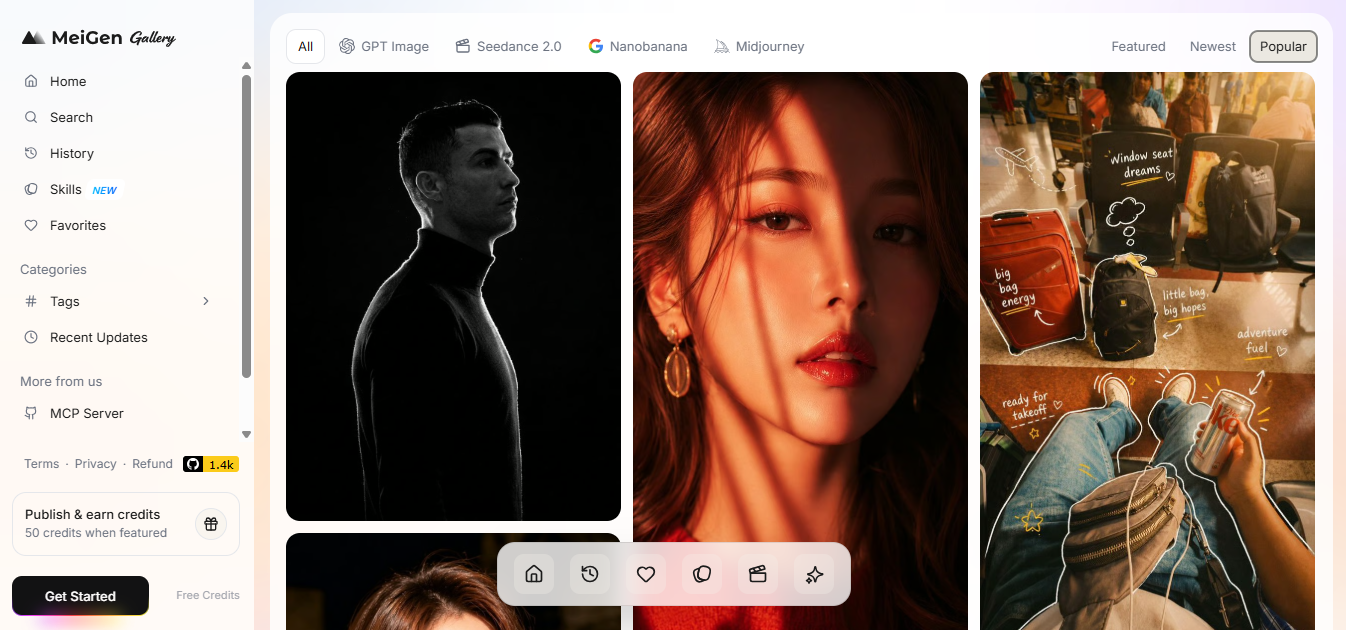Open the Refund link
The image size is (1346, 630).
(x=153, y=464)
